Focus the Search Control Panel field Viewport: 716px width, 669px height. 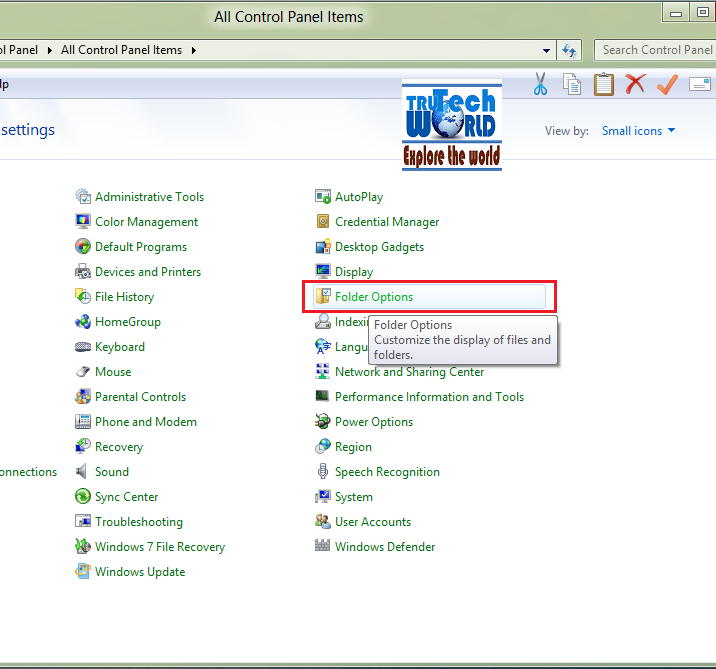[x=655, y=50]
